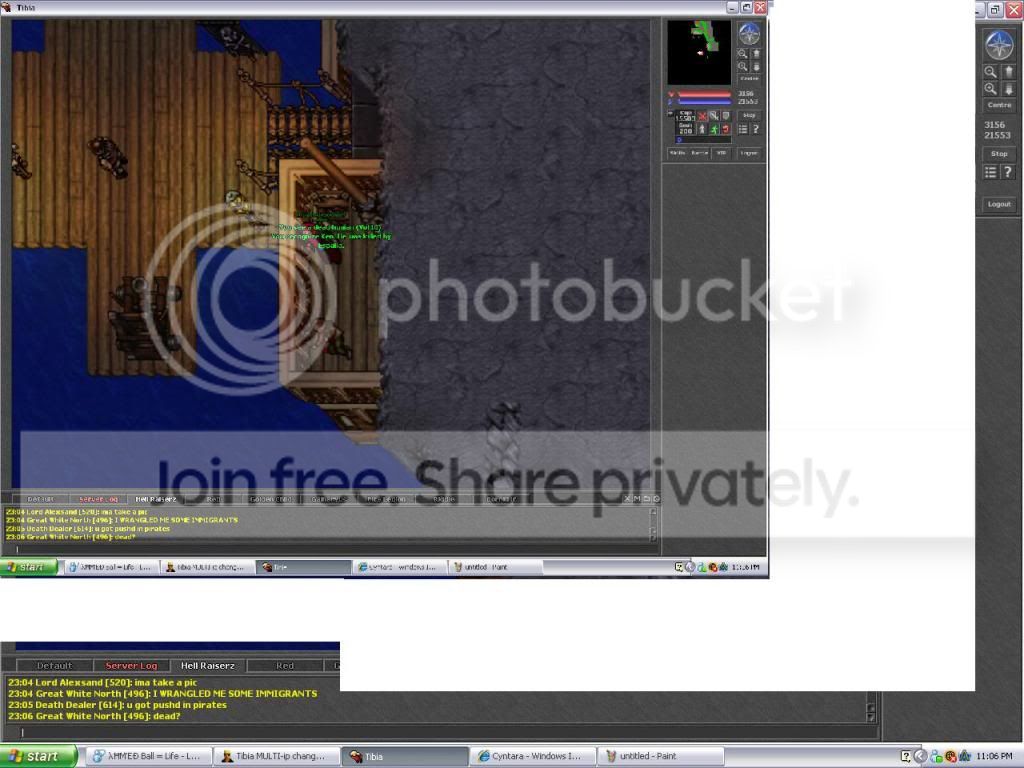This screenshot has height=768, width=1024.
Task: Click the 11:06 PM clock in the system tray
Action: (x=994, y=756)
